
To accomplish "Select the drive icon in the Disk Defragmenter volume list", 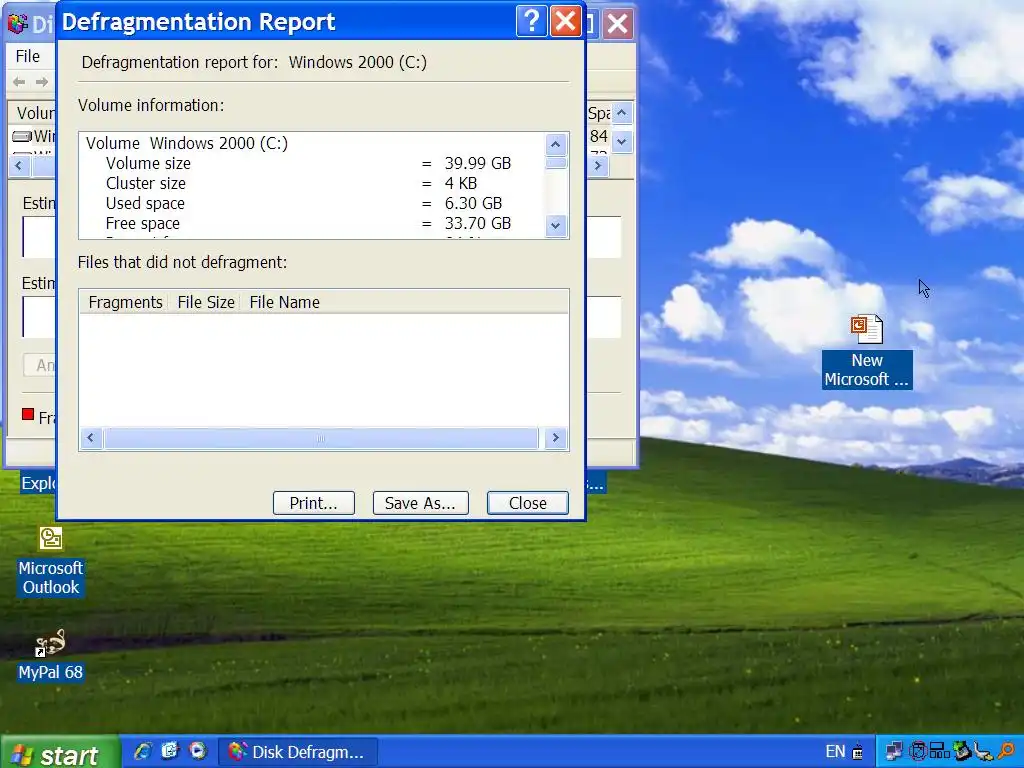I will (x=22, y=136).
